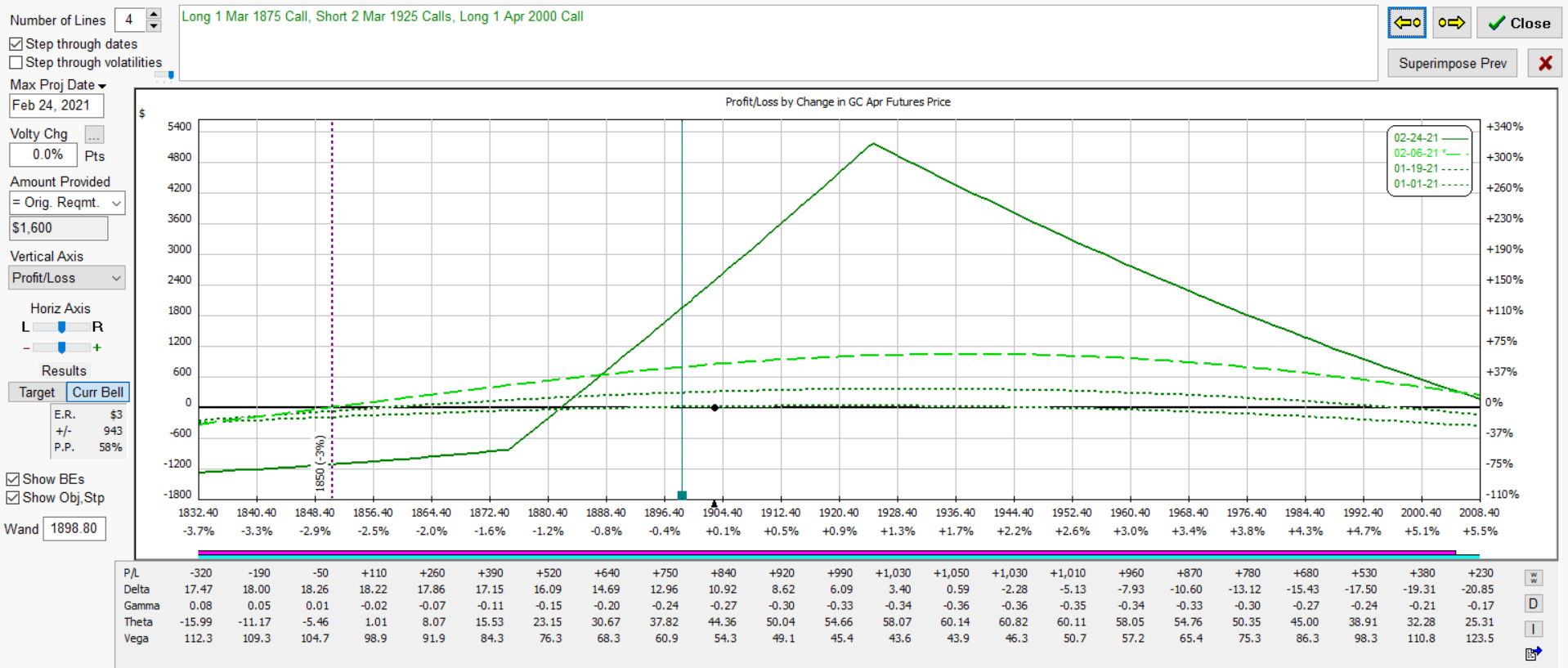This screenshot has height=668, width=1568.
Task: Click the Theta row label in table
Action: coord(138,622)
